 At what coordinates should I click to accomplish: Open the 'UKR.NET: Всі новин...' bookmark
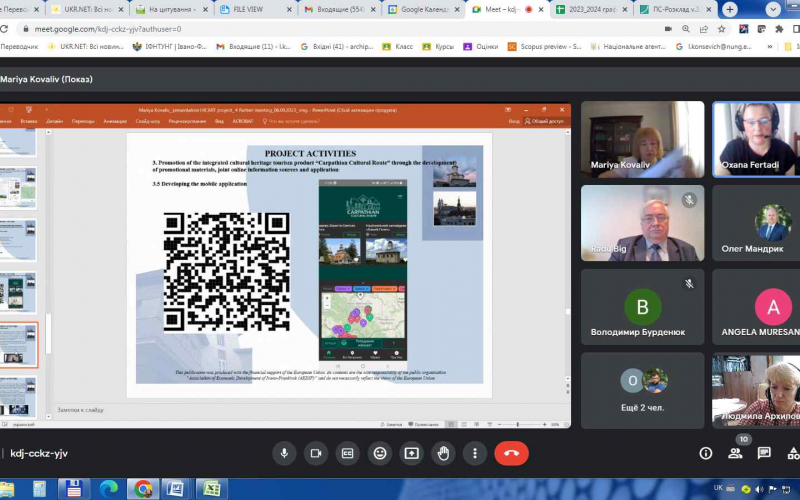pyautogui.click(x=85, y=46)
